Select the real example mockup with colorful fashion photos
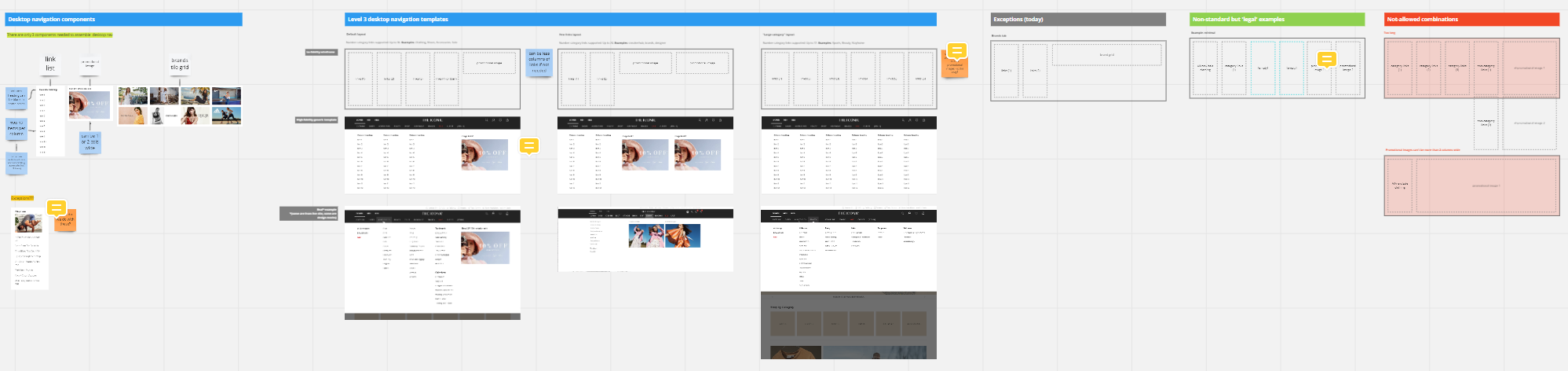1568x371 pixels. (x=645, y=240)
